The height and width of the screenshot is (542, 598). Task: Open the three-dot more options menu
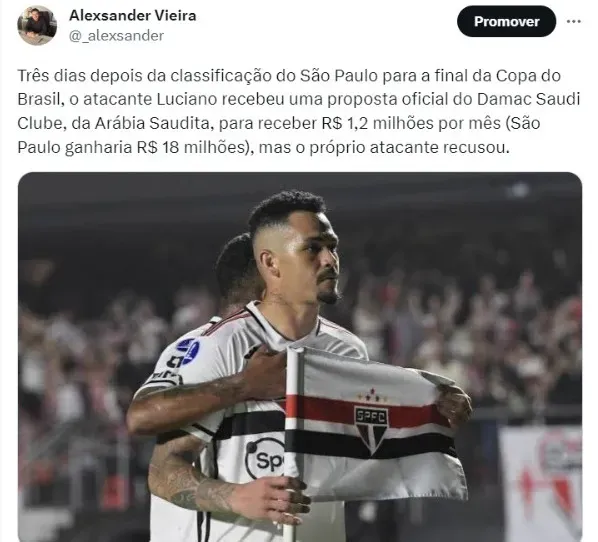click(x=574, y=21)
